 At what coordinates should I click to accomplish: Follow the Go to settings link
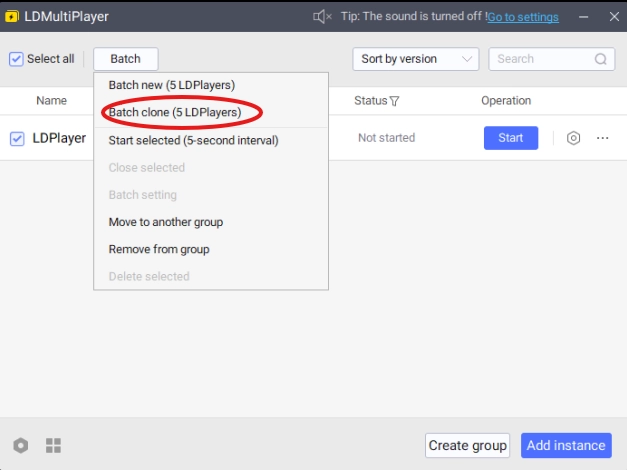tap(523, 17)
